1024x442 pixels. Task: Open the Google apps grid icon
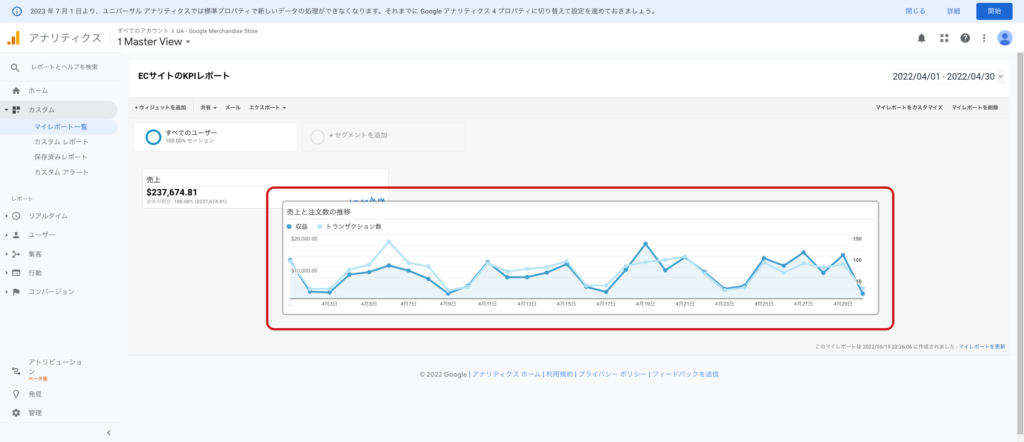click(943, 38)
